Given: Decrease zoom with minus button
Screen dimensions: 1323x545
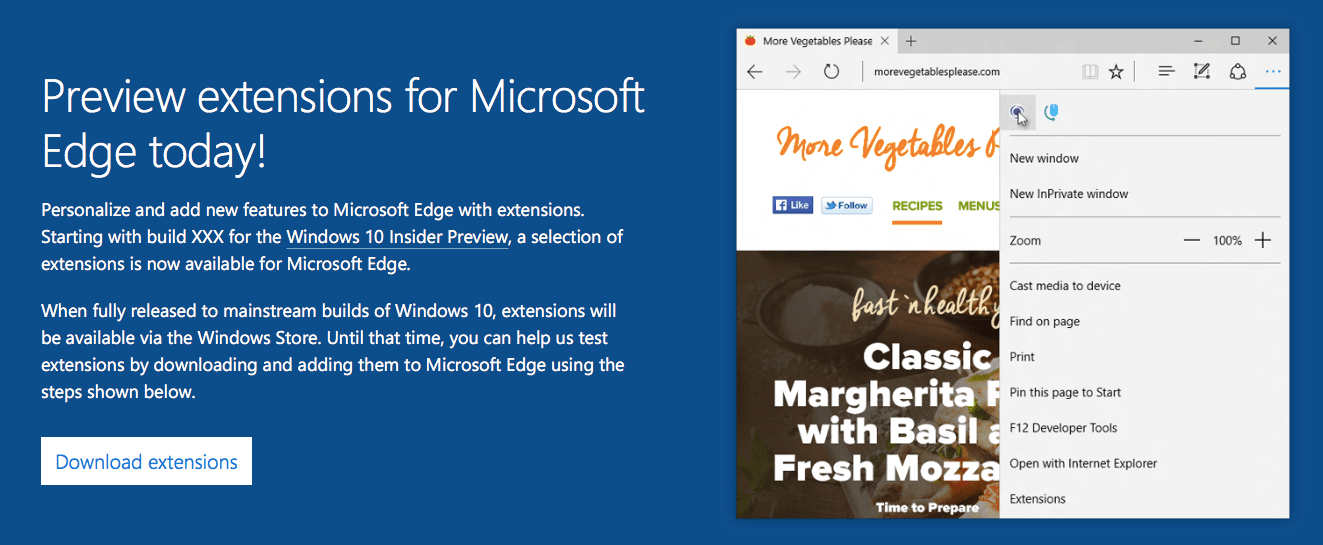Looking at the screenshot, I should [1191, 241].
